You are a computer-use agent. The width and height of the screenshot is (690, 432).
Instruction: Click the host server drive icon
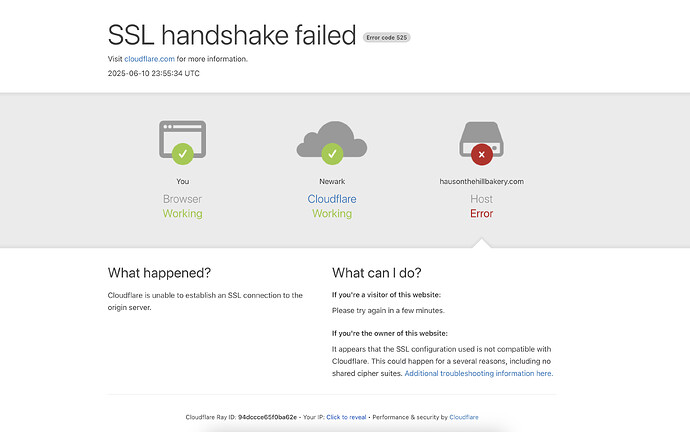[x=481, y=139]
